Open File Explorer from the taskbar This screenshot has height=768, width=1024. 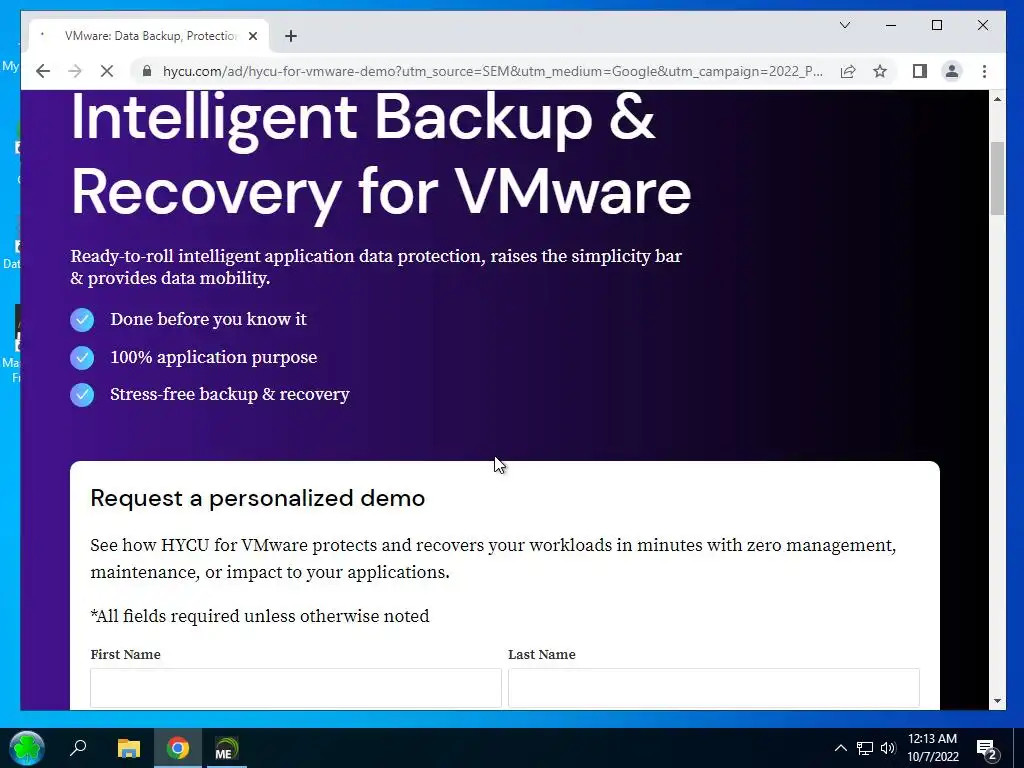129,748
